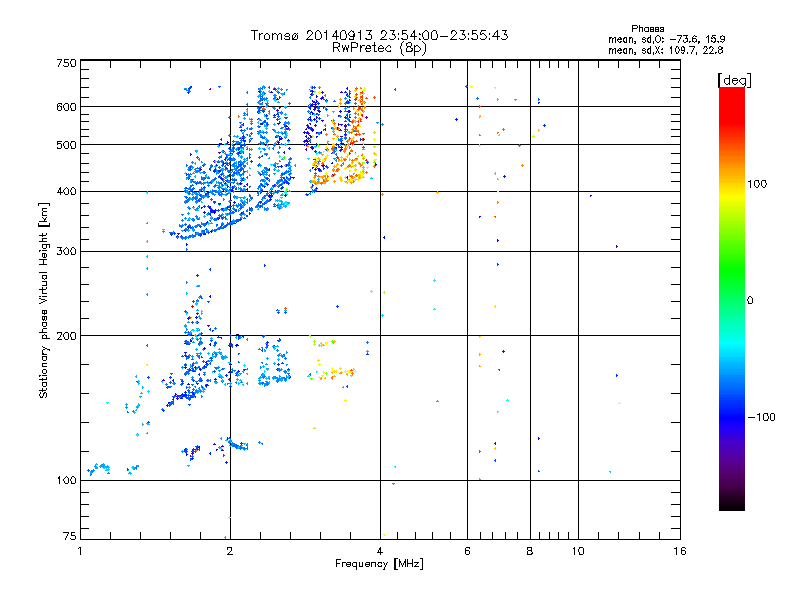This screenshot has width=800, height=600.
Task: Click the plot title 'Tromsø 20140913 23:54:00-23:55:43'
Action: point(379,35)
